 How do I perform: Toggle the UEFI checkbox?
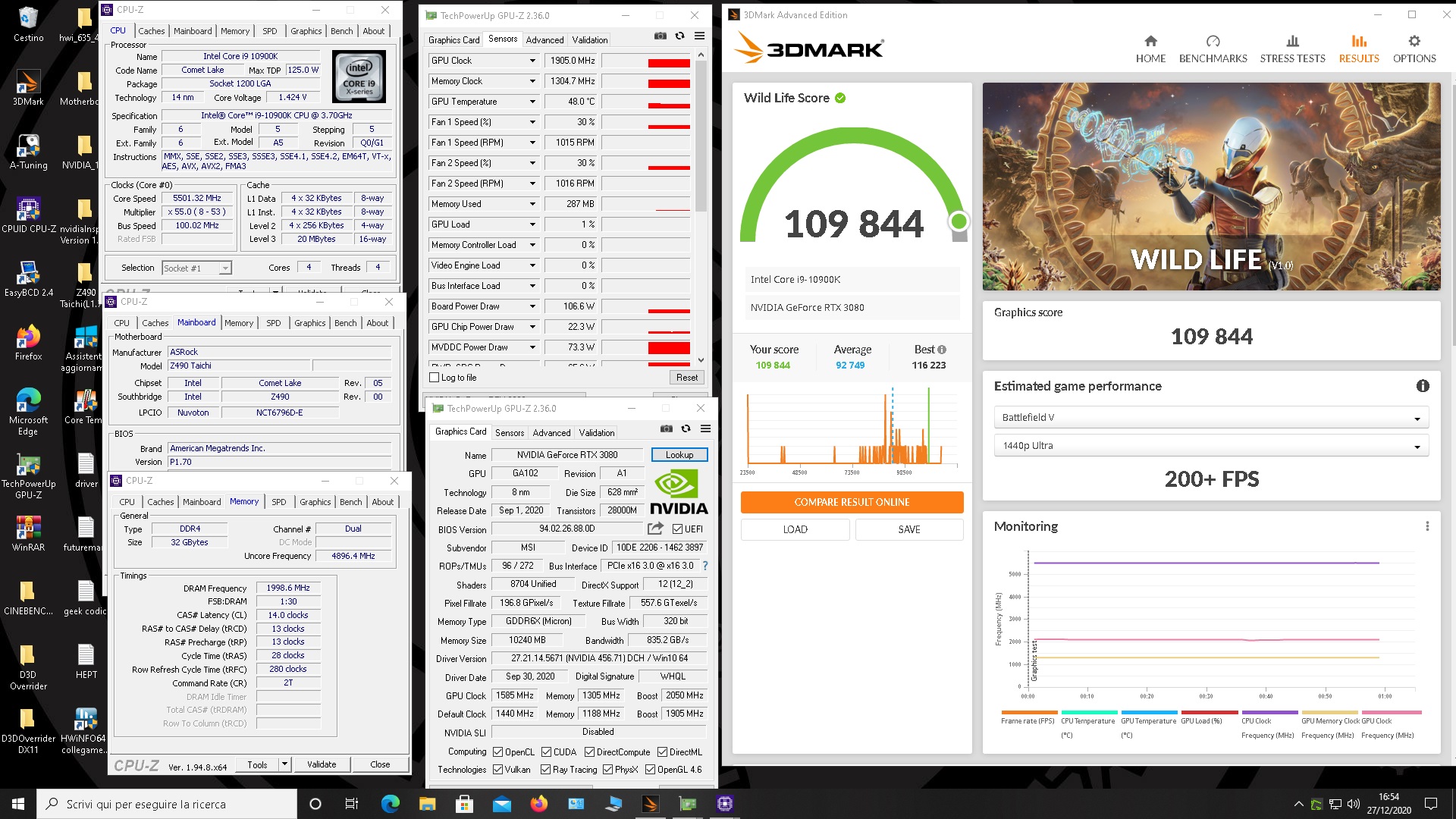pos(677,529)
